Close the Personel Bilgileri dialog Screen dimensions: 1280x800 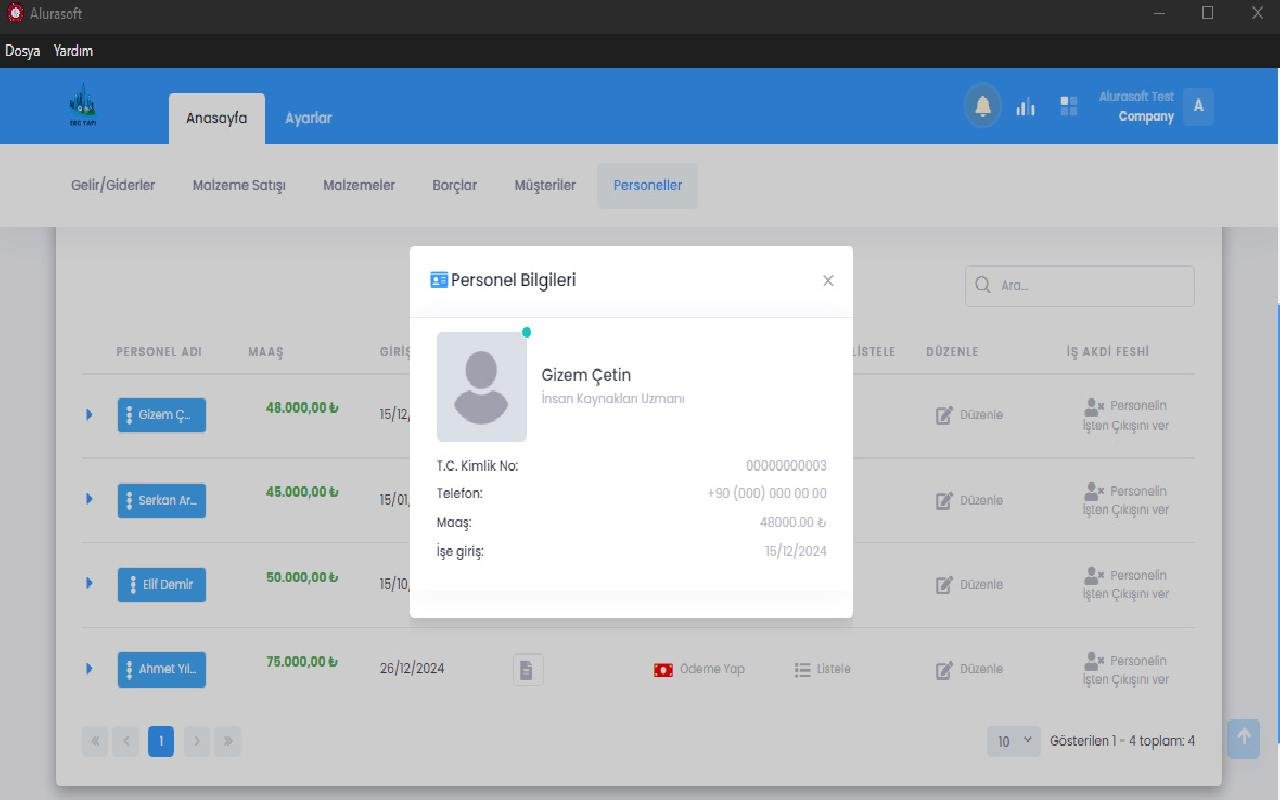(x=828, y=281)
